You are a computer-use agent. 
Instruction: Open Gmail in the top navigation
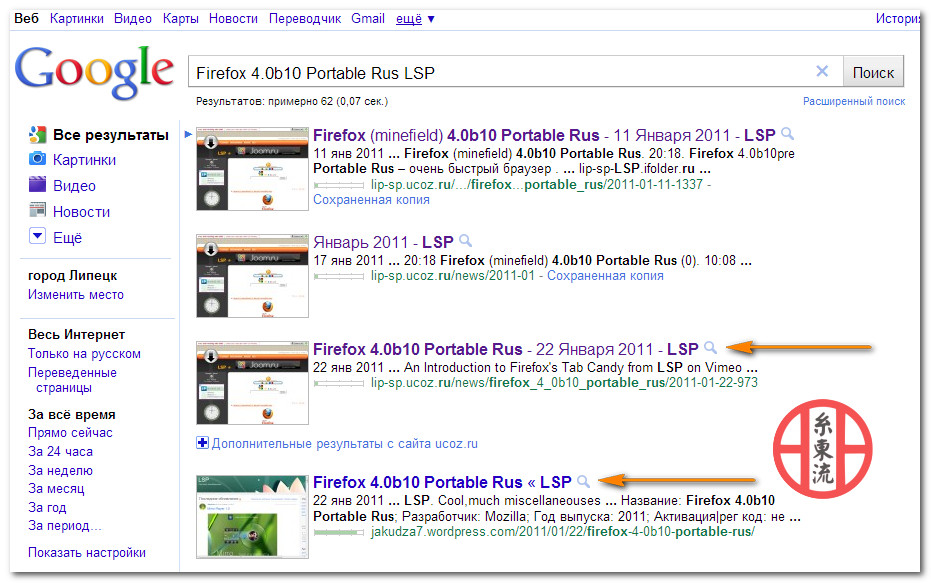coord(368,18)
